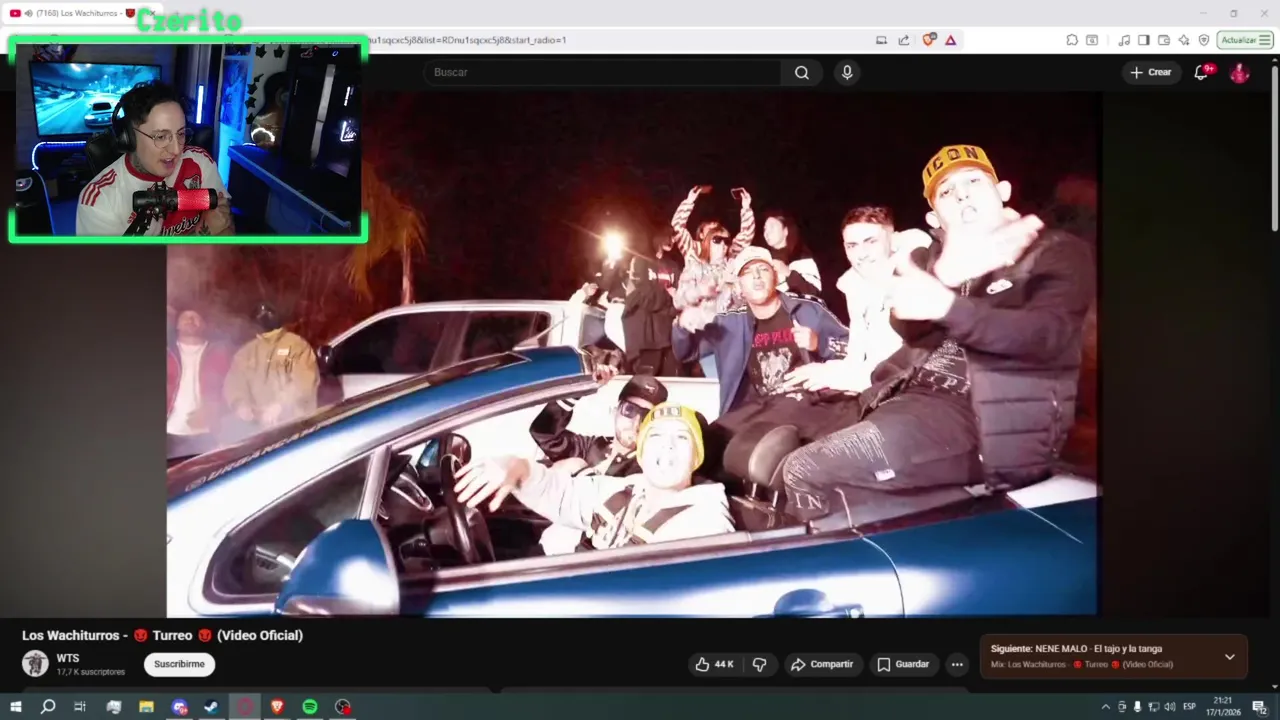Open the Brave Wallet icon
Screen dimensions: 1280x720
click(x=1164, y=40)
